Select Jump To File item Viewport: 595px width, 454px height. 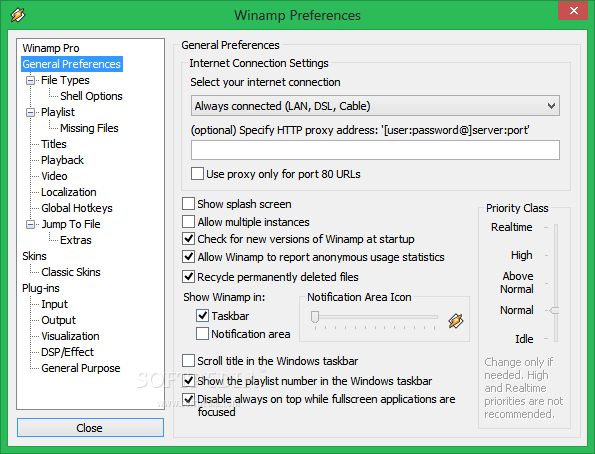71,224
